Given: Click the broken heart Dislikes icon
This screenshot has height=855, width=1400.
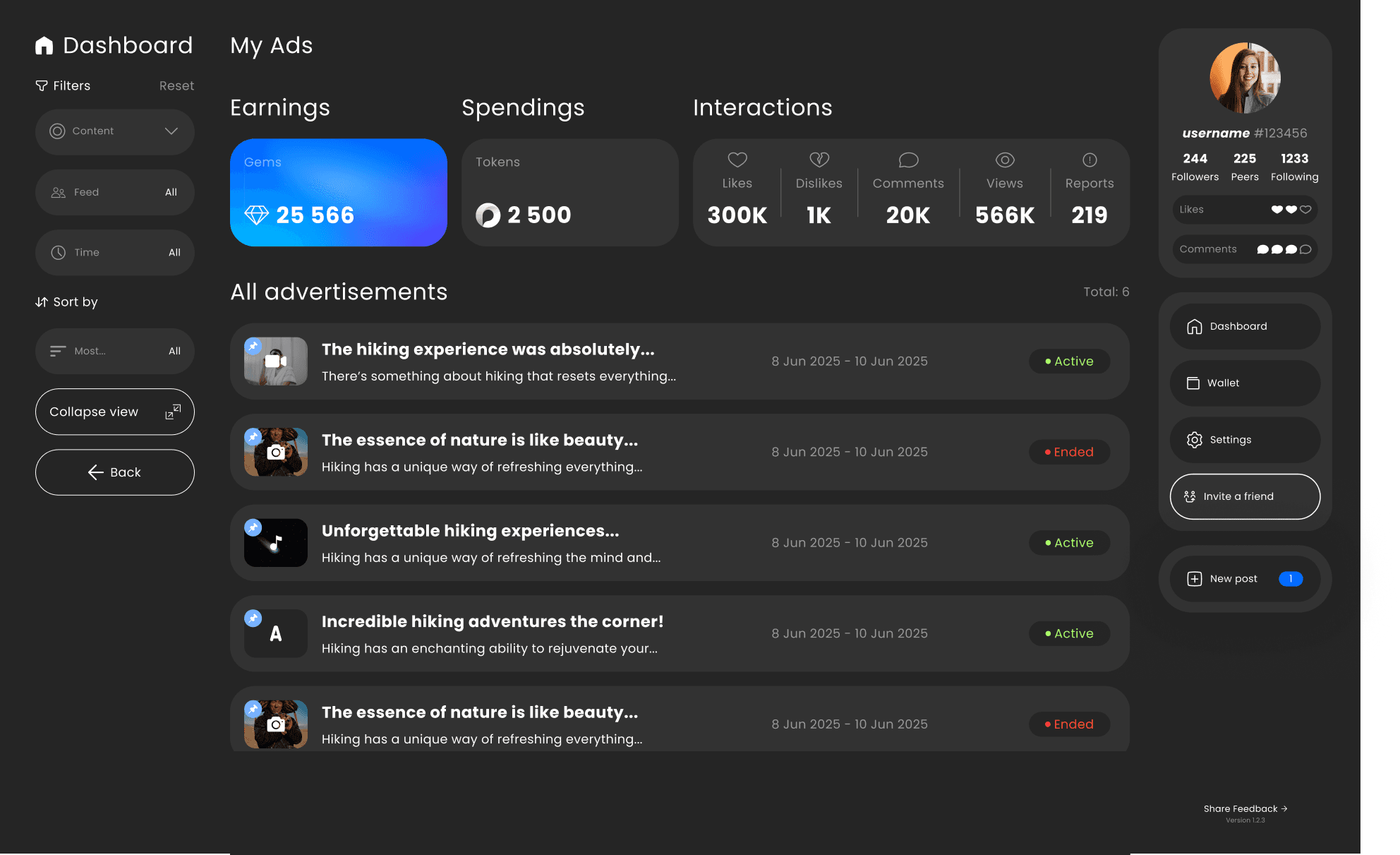Looking at the screenshot, I should [x=819, y=160].
